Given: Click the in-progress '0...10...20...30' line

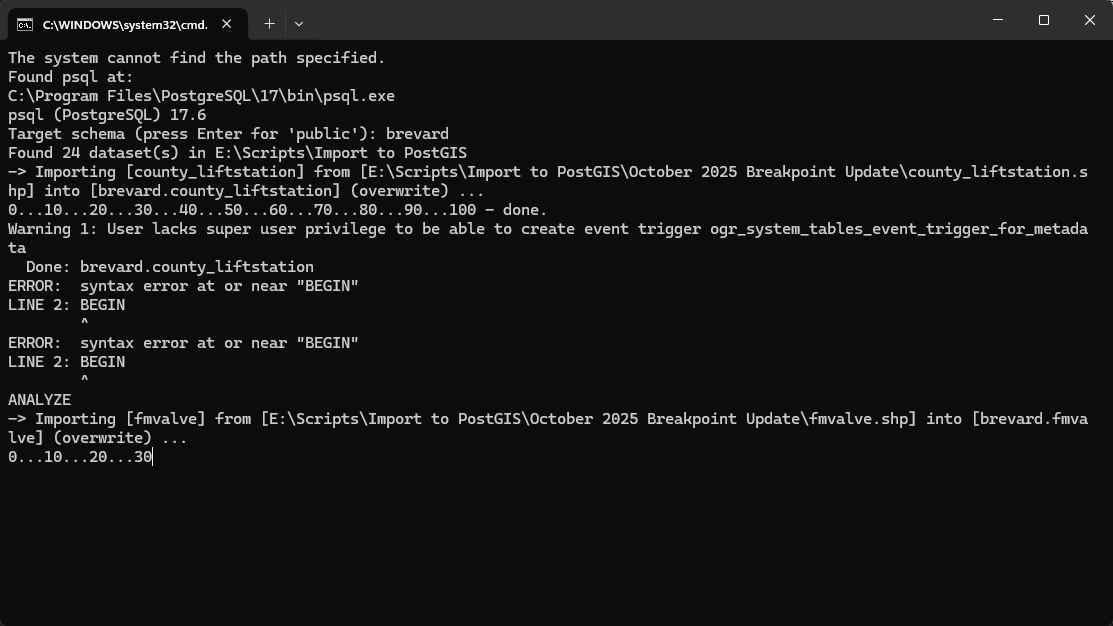Looking at the screenshot, I should coord(80,457).
